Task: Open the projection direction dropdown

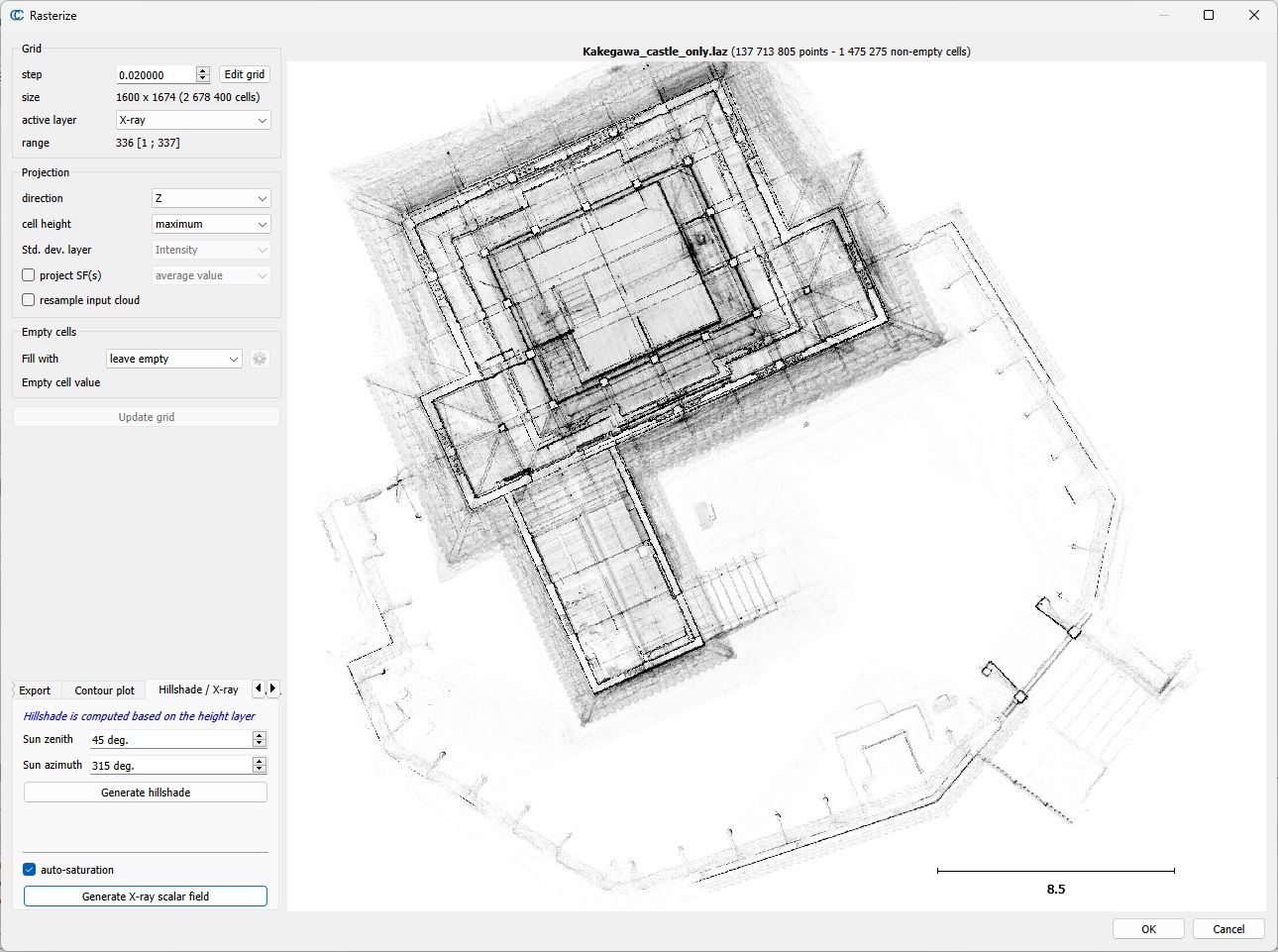Action: (x=211, y=198)
